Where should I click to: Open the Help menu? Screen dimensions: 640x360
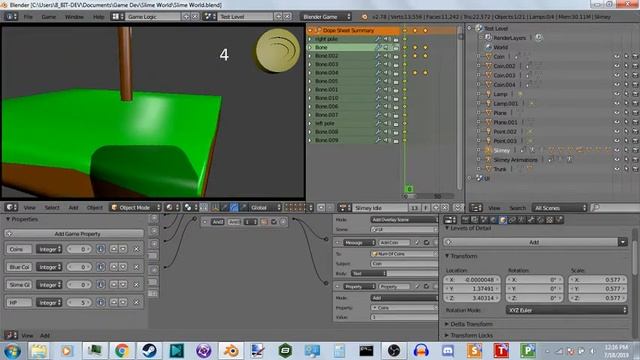coord(98,17)
